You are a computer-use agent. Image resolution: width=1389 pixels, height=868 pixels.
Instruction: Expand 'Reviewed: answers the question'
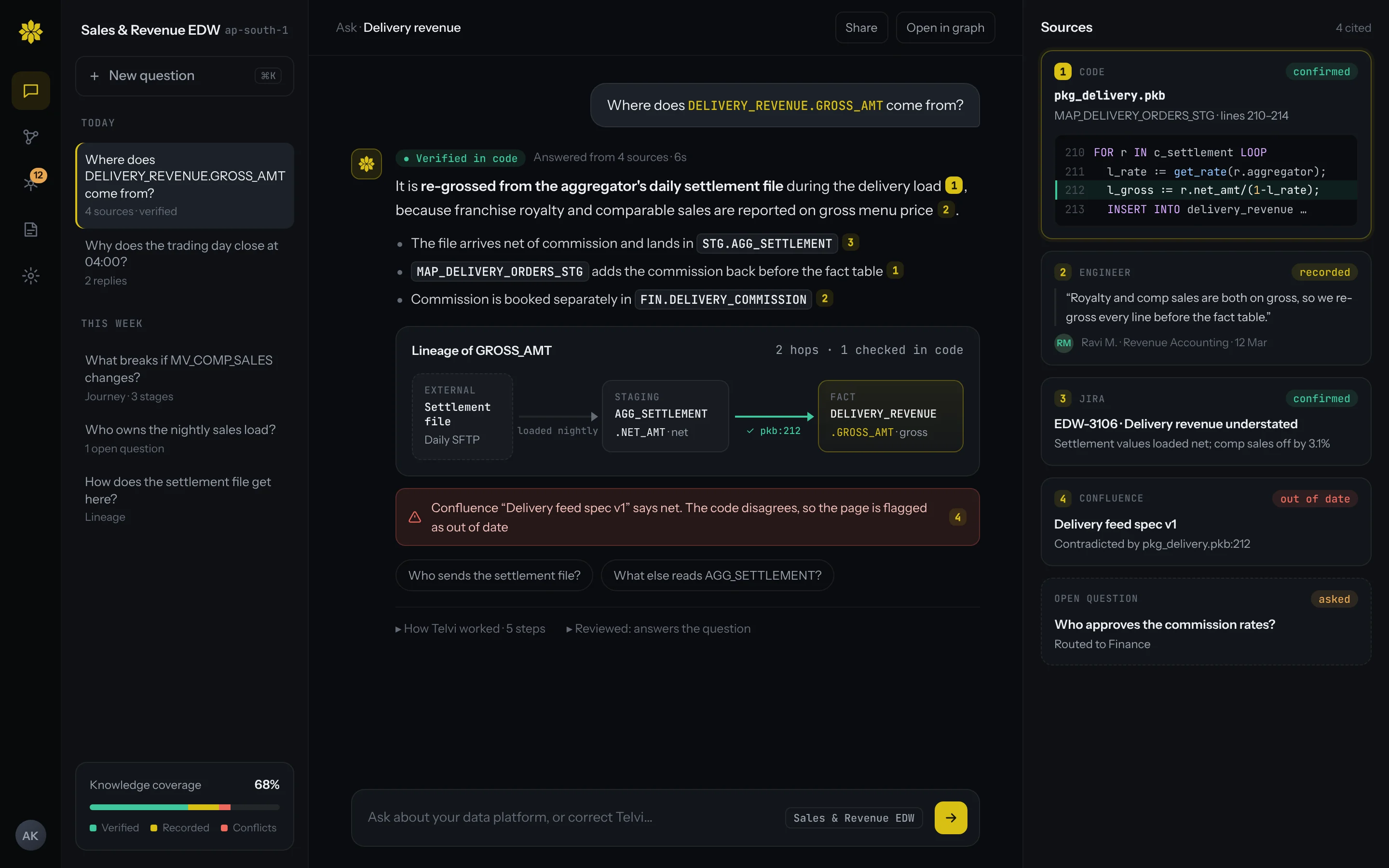[658, 629]
